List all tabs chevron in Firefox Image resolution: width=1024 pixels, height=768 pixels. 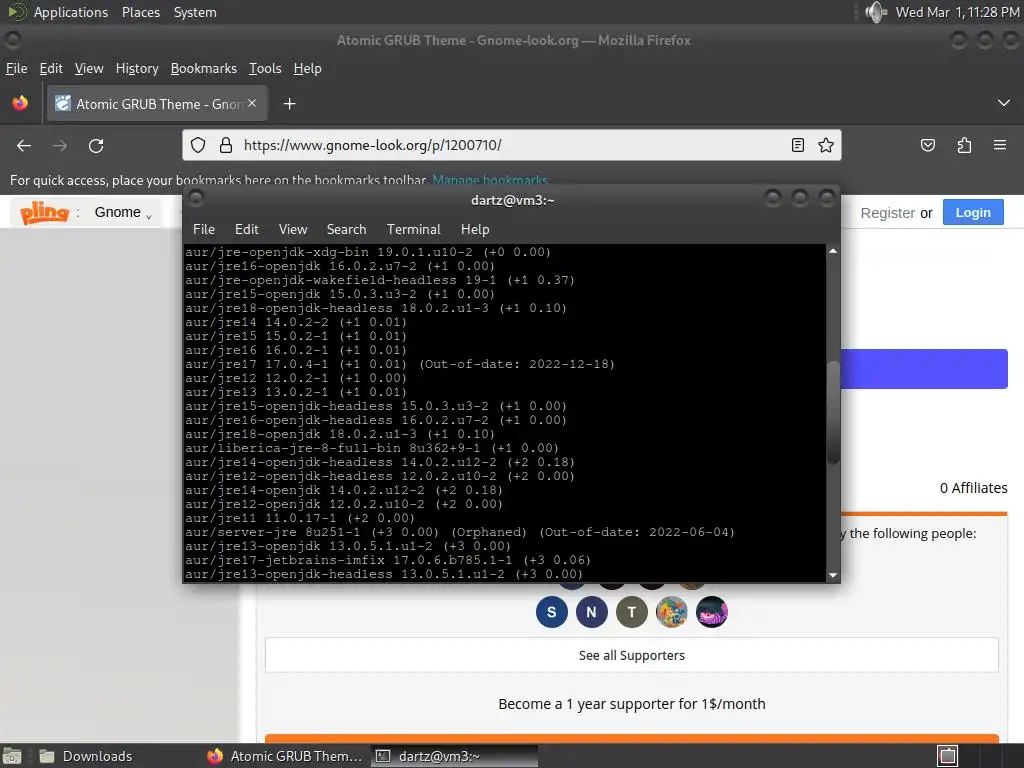click(1004, 103)
